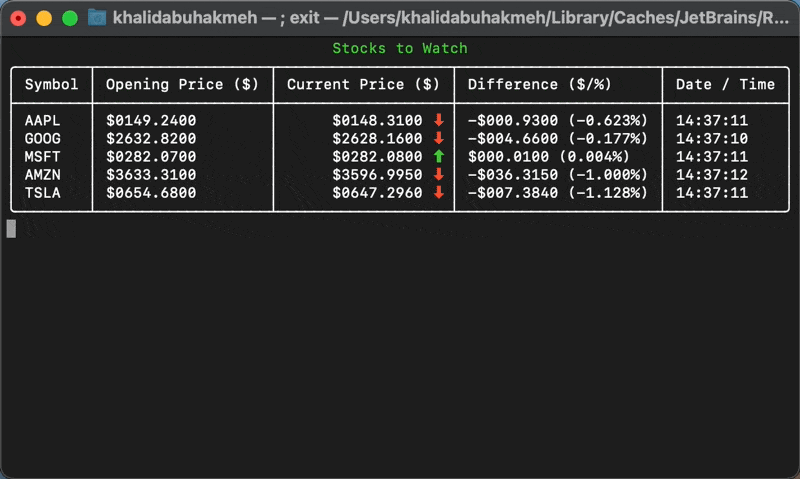Image resolution: width=800 pixels, height=479 pixels.
Task: Click the red close window button
Action: pos(18,18)
